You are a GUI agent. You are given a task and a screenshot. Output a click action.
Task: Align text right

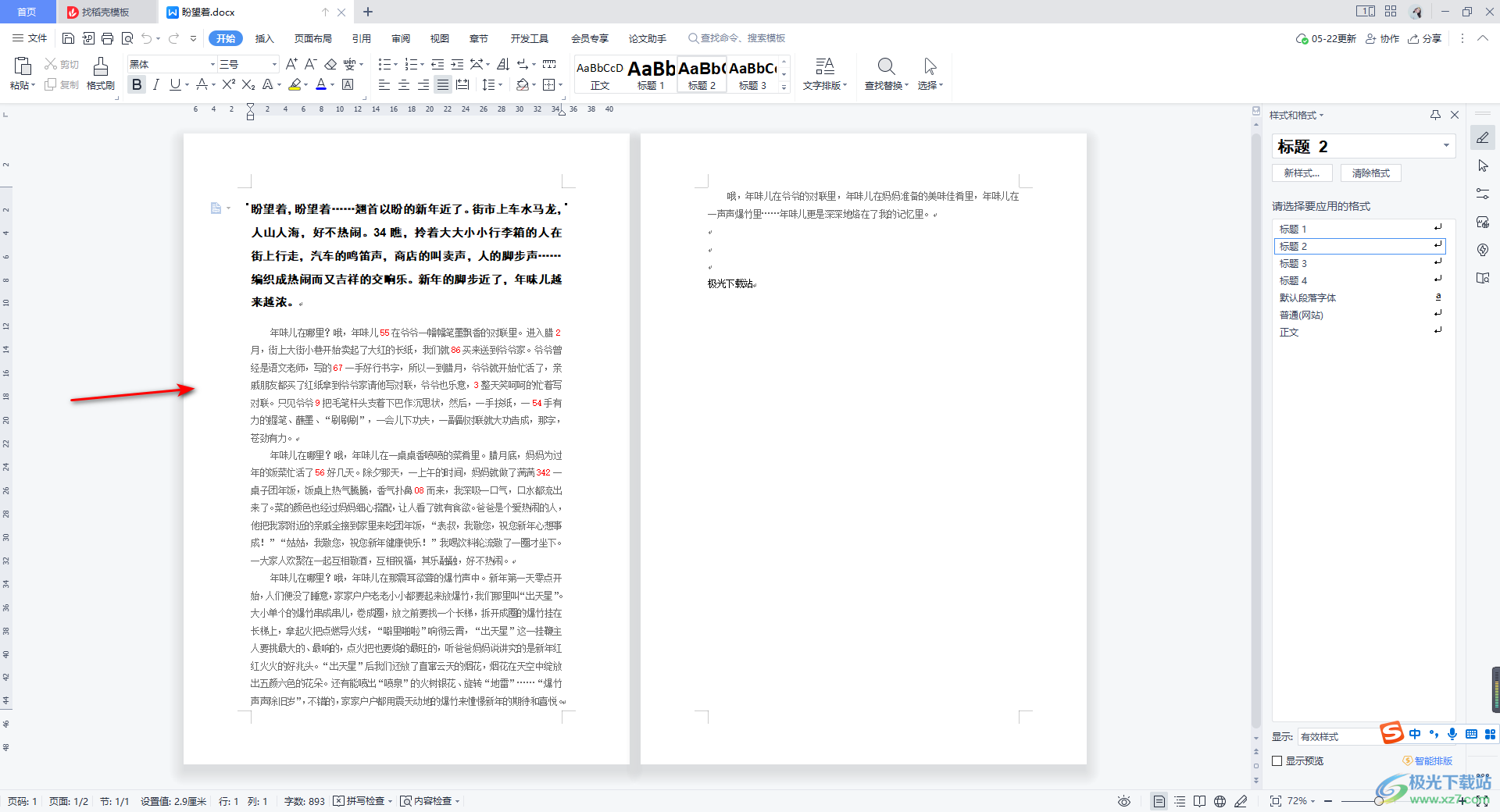423,84
